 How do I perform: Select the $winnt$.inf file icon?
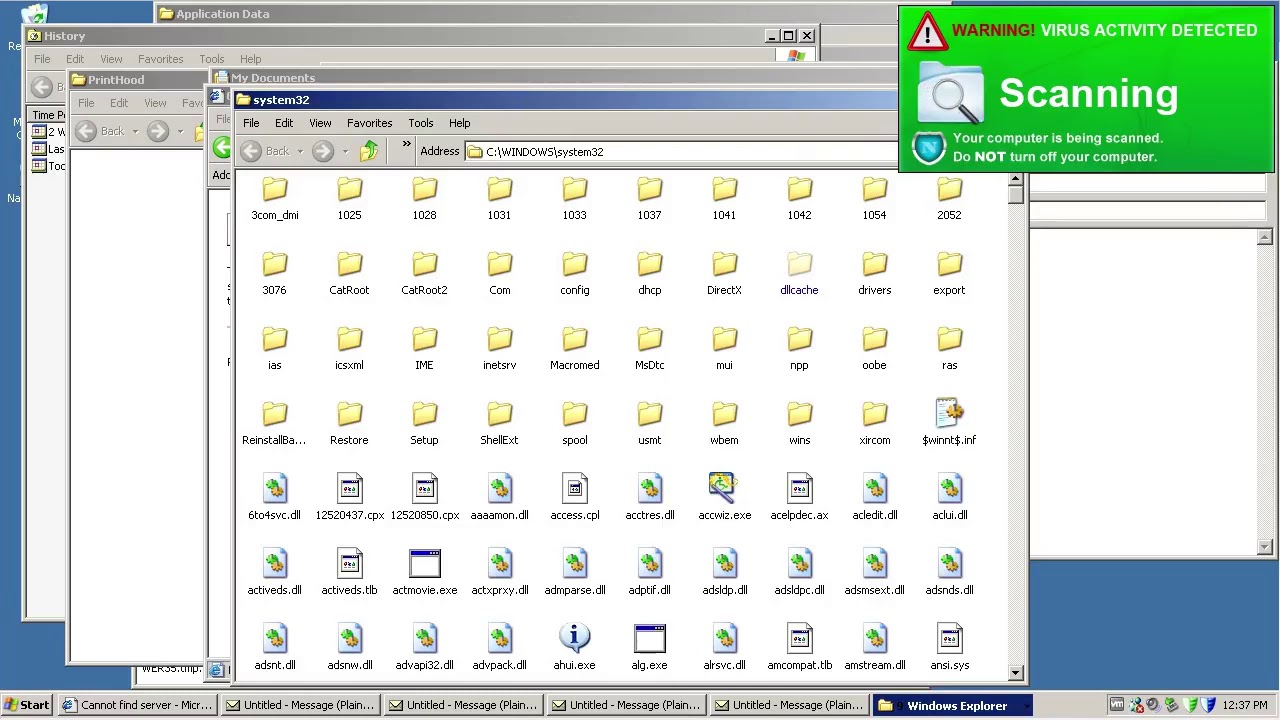click(x=949, y=414)
